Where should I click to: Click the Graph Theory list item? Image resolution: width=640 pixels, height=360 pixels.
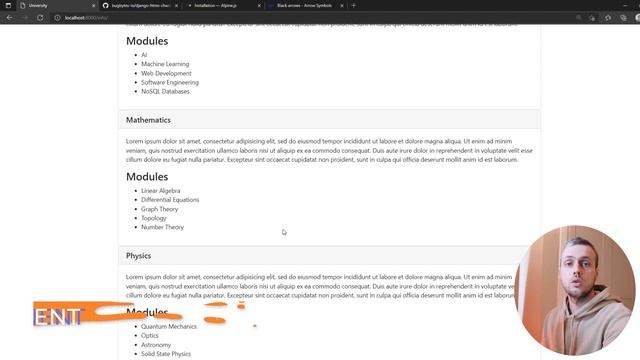click(160, 209)
